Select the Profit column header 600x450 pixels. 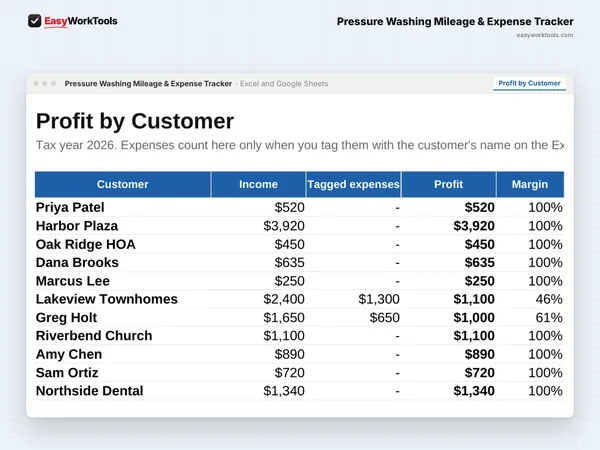click(x=448, y=184)
